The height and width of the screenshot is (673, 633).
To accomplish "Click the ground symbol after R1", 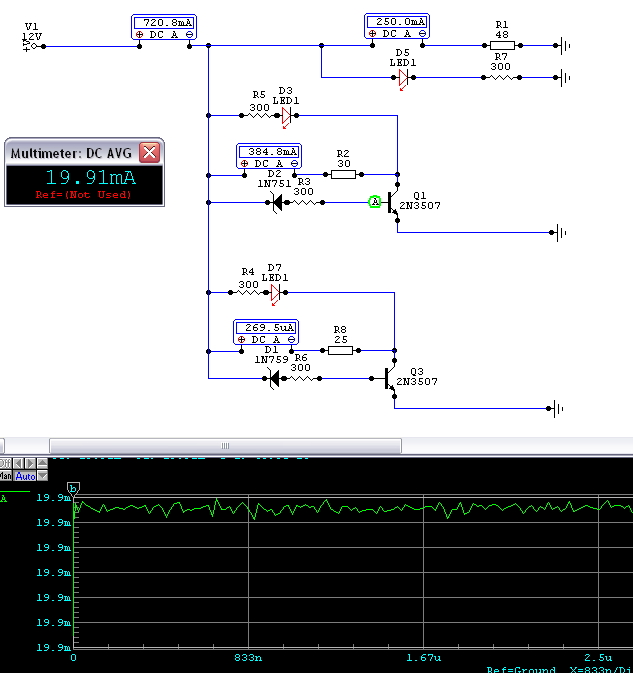I will tap(563, 45).
